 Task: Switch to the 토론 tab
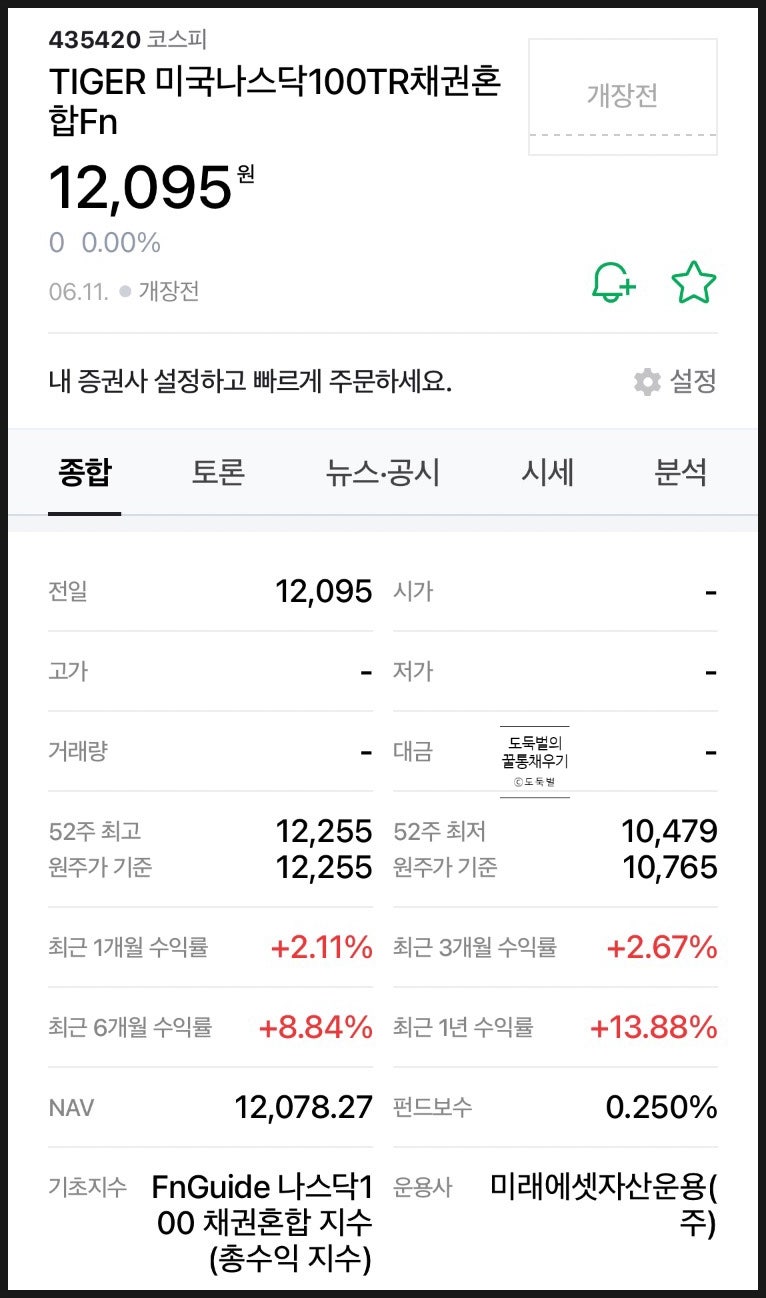coord(216,474)
